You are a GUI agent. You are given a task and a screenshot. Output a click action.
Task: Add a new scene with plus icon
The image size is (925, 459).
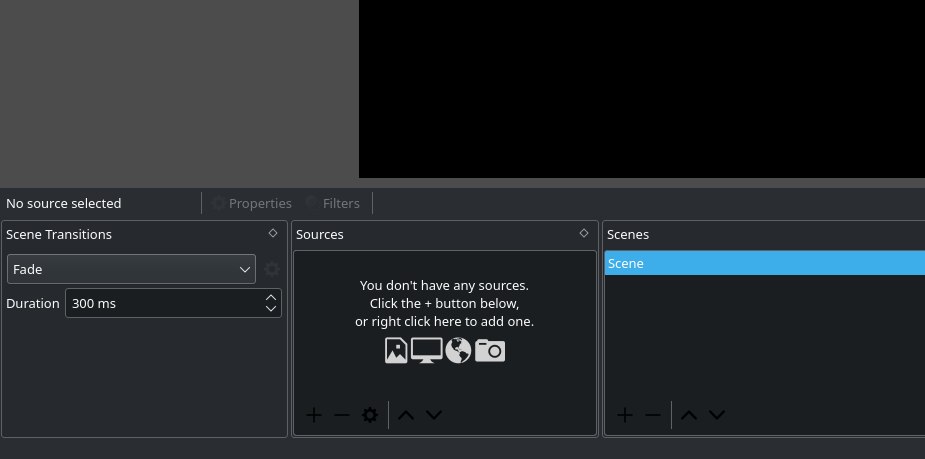point(625,415)
